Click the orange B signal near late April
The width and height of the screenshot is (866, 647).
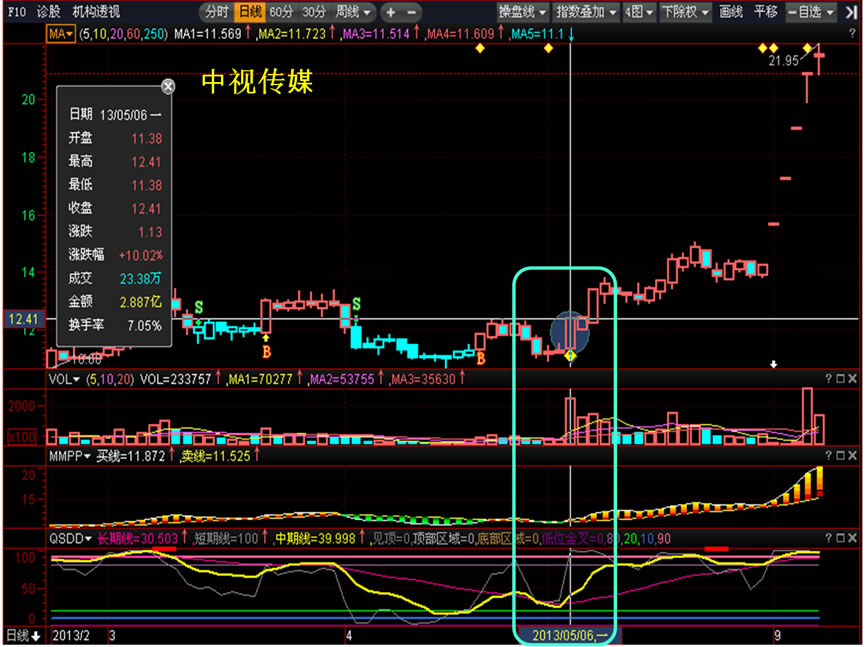tap(480, 359)
